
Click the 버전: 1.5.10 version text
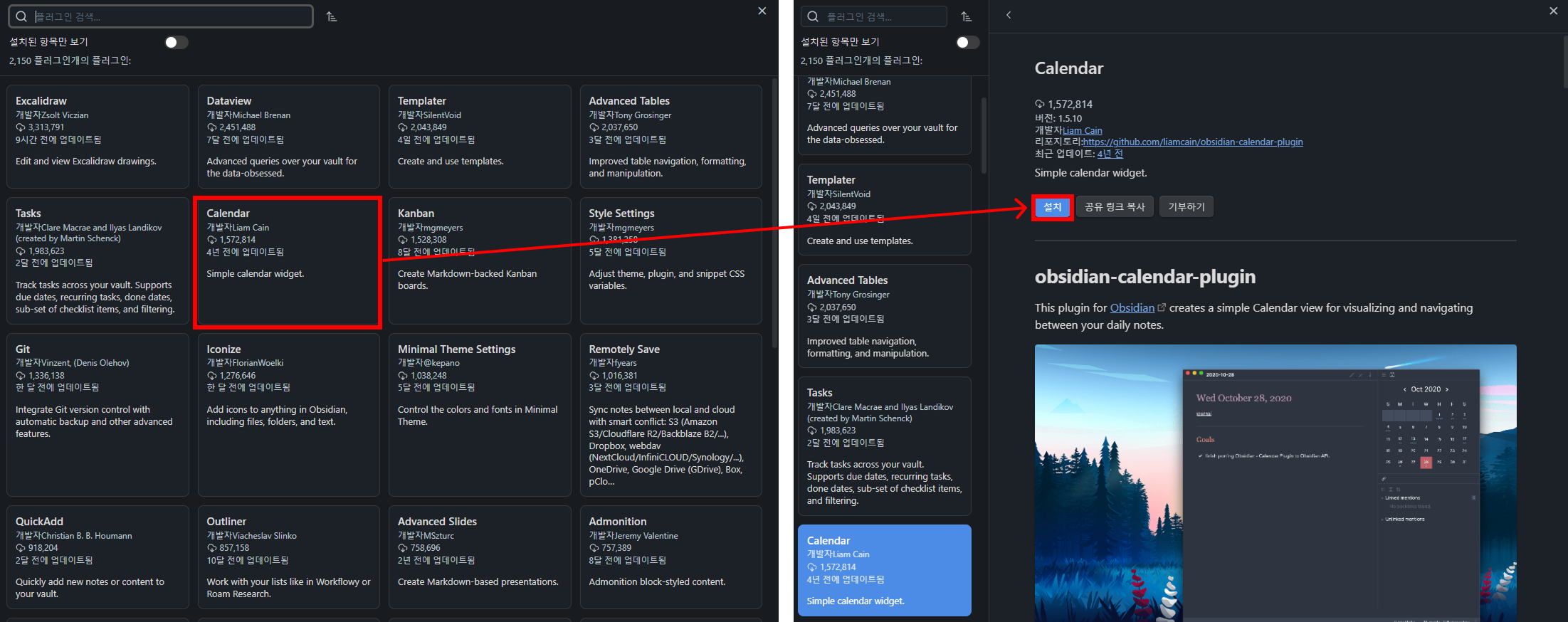[x=1058, y=119]
